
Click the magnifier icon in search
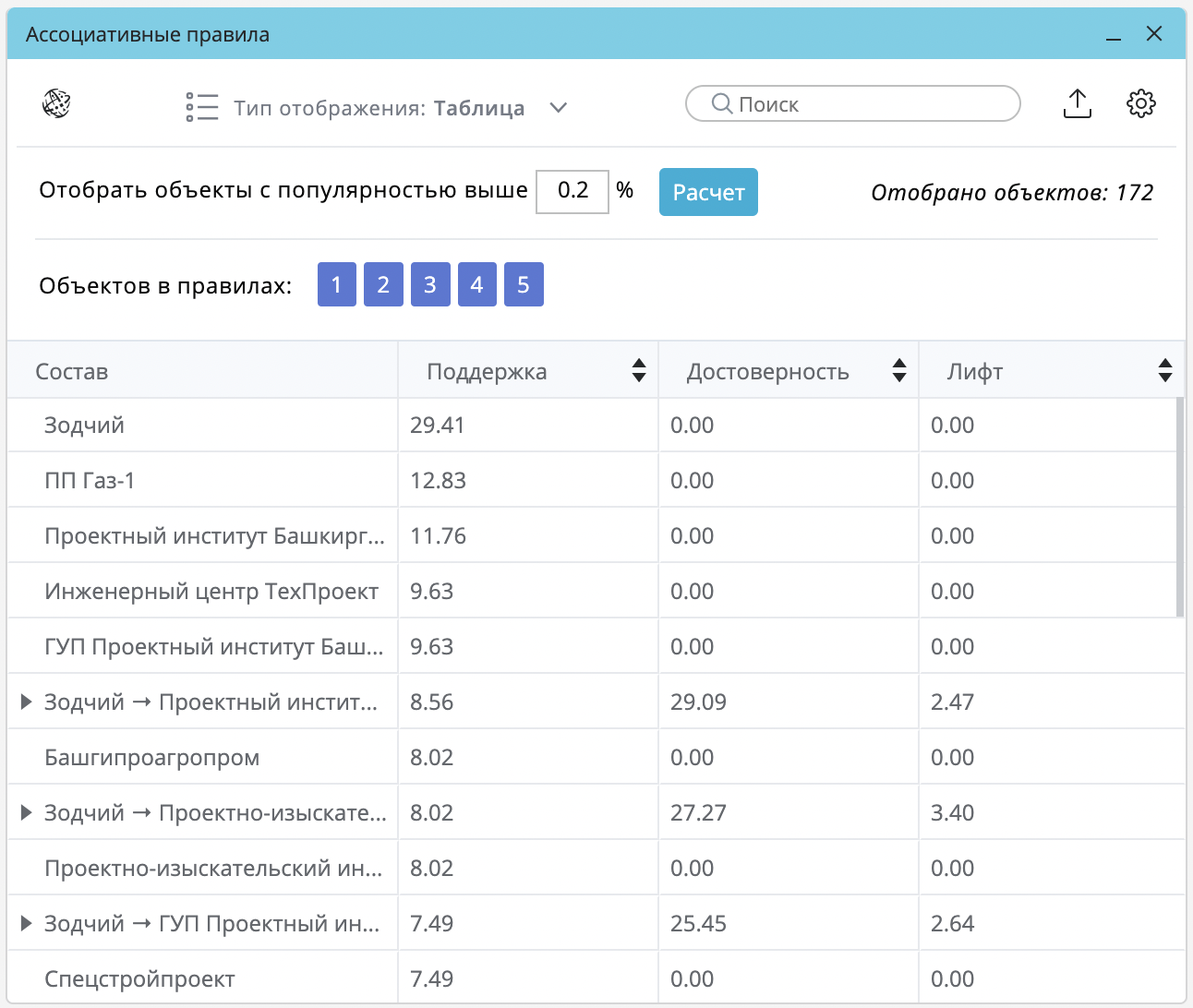coord(721,104)
